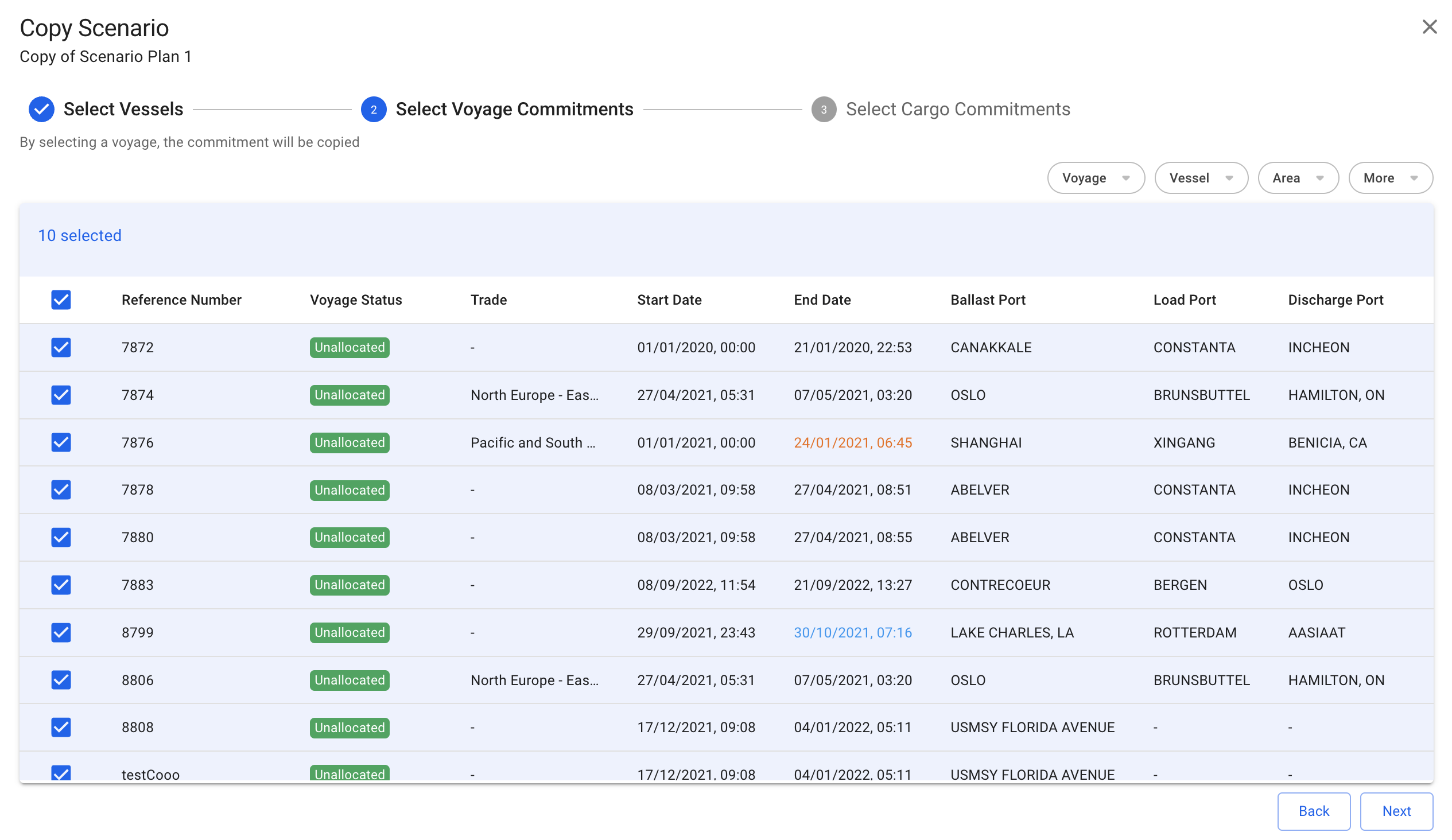This screenshot has height=840, width=1452.
Task: Click the step 3 circle icon
Action: [x=824, y=110]
